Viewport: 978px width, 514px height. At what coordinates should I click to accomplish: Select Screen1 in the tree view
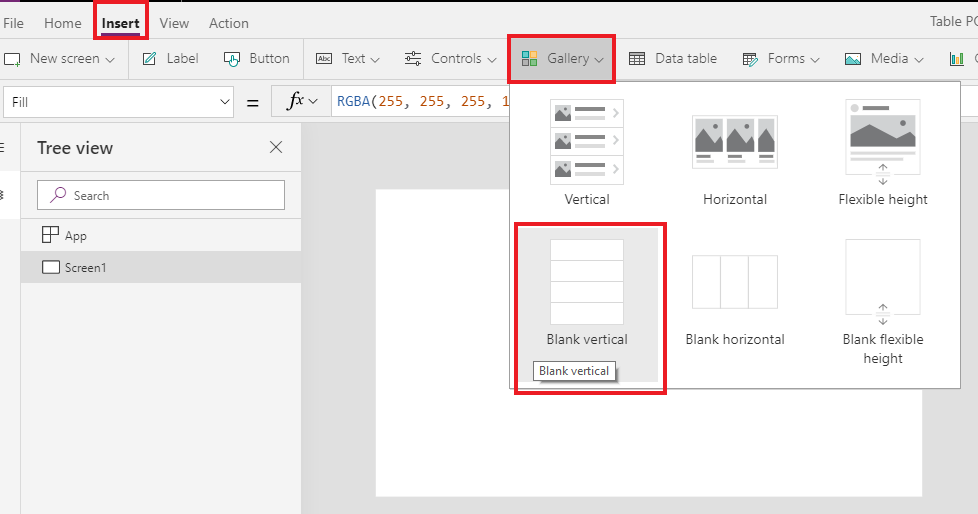tap(161, 267)
